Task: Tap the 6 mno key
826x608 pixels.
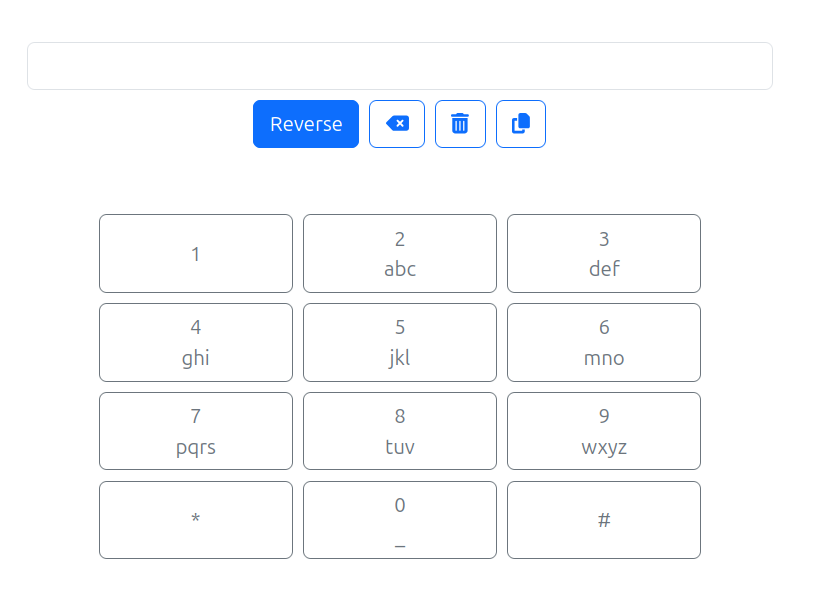Action: (x=604, y=342)
